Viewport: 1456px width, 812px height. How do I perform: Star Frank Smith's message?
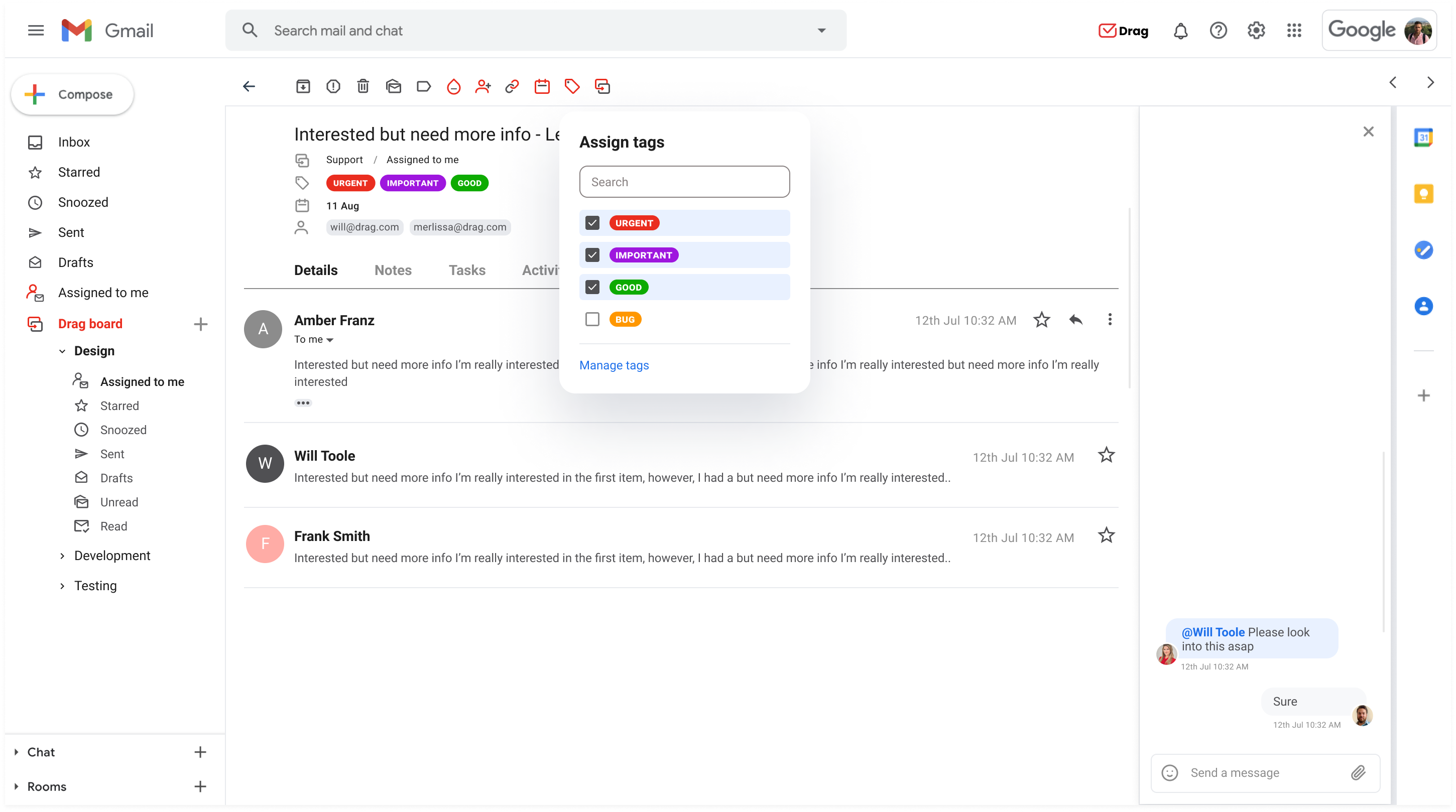(x=1106, y=535)
